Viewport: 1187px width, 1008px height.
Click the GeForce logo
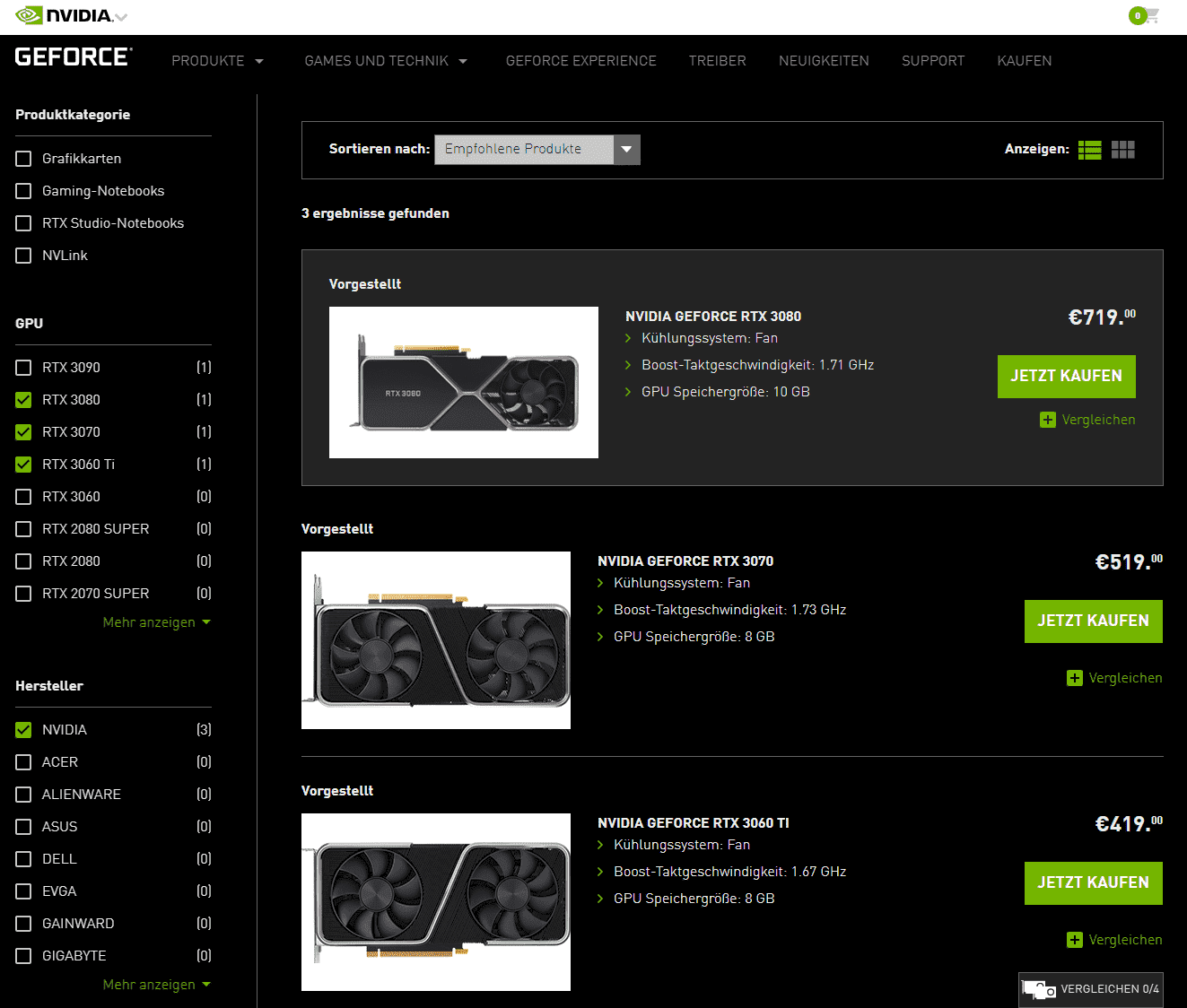pyautogui.click(x=74, y=57)
